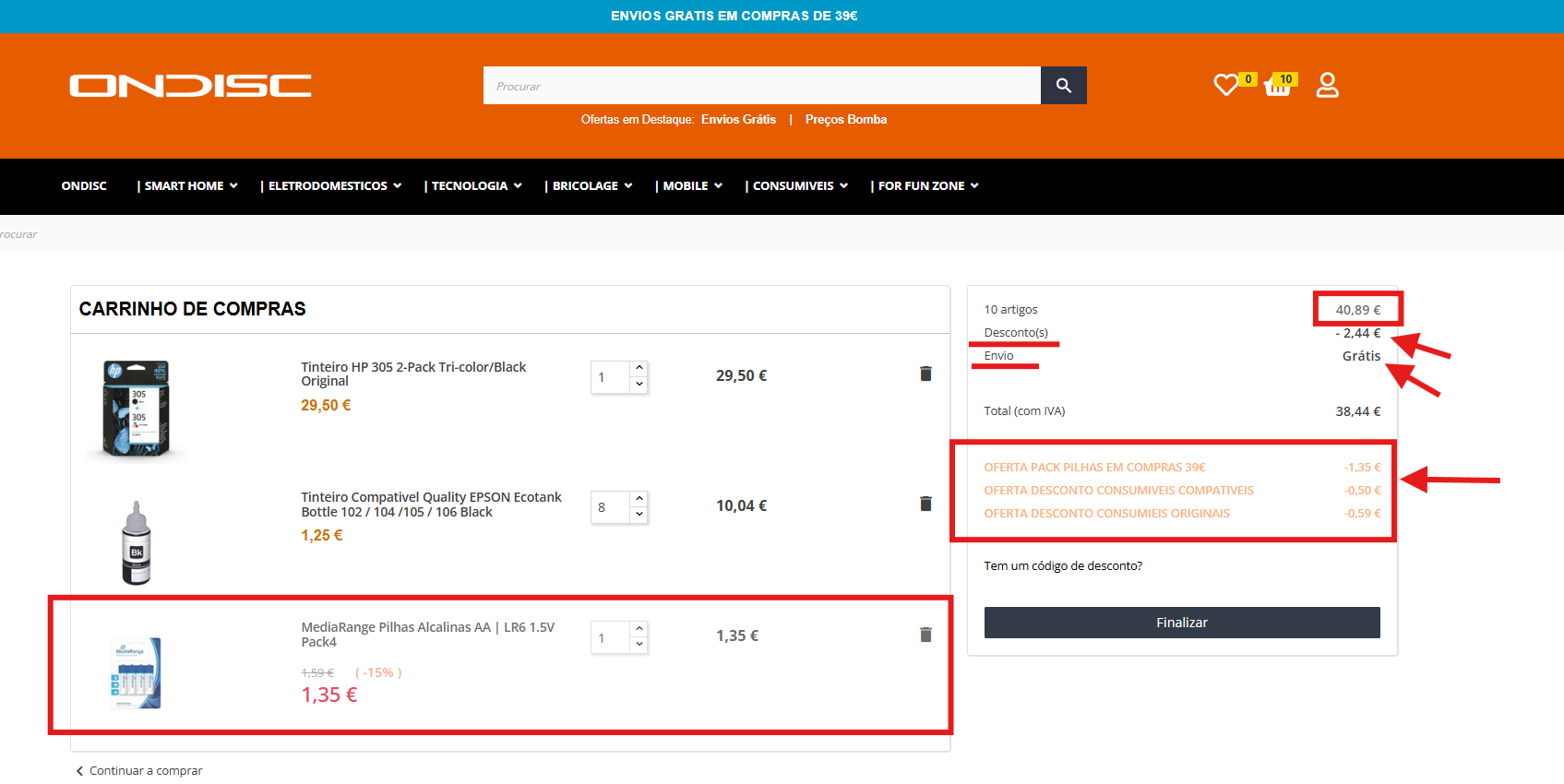Click the HP 305 ink cartridge thumbnail
This screenshot has height=784, width=1564.
[137, 409]
